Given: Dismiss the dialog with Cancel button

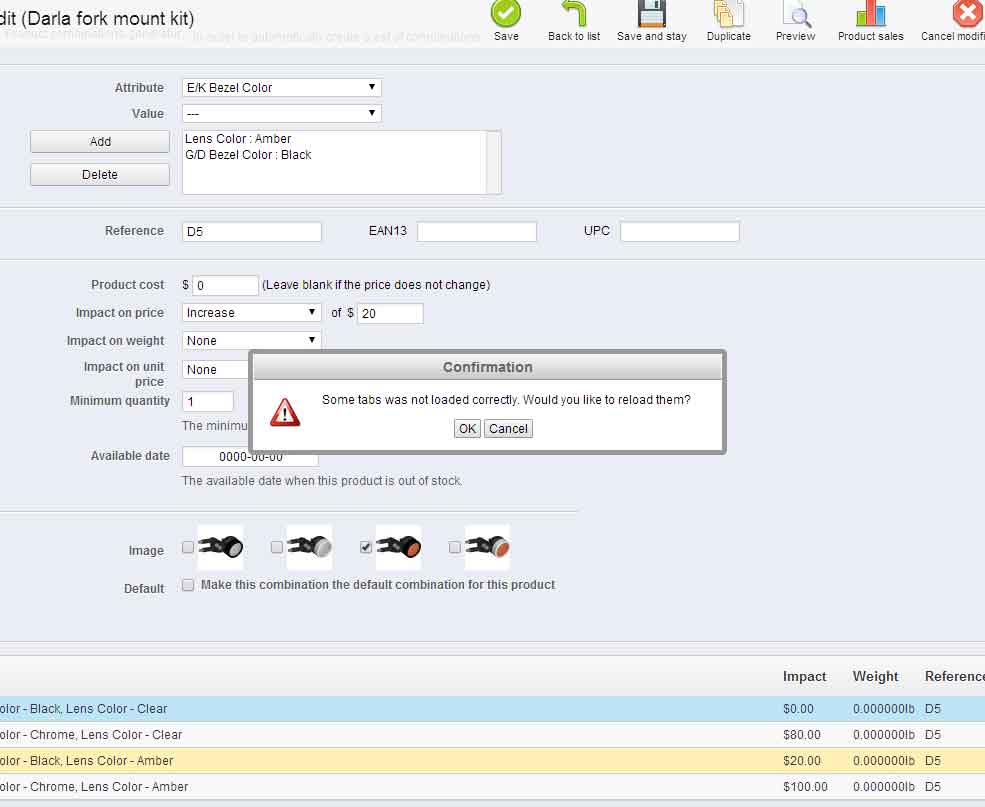Looking at the screenshot, I should [x=508, y=428].
